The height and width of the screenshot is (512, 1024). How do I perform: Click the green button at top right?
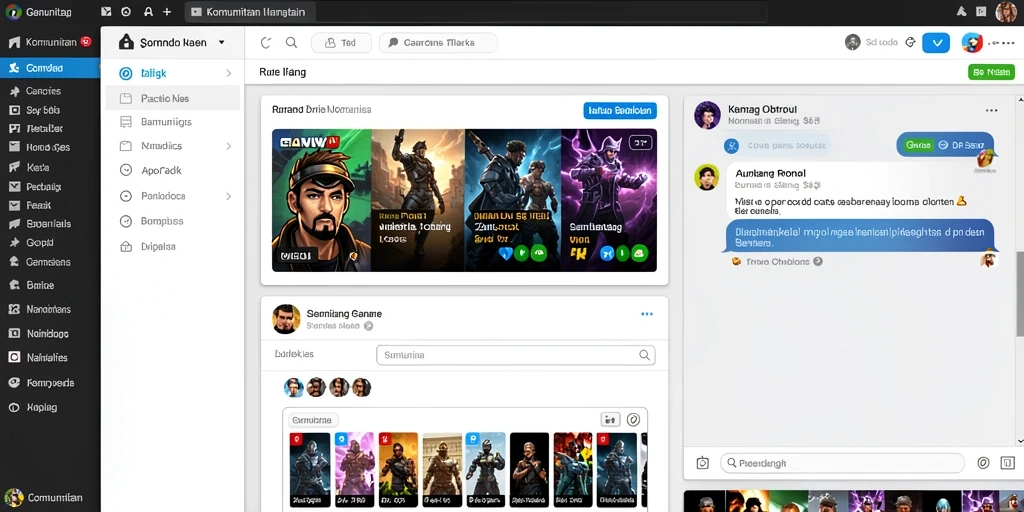991,72
